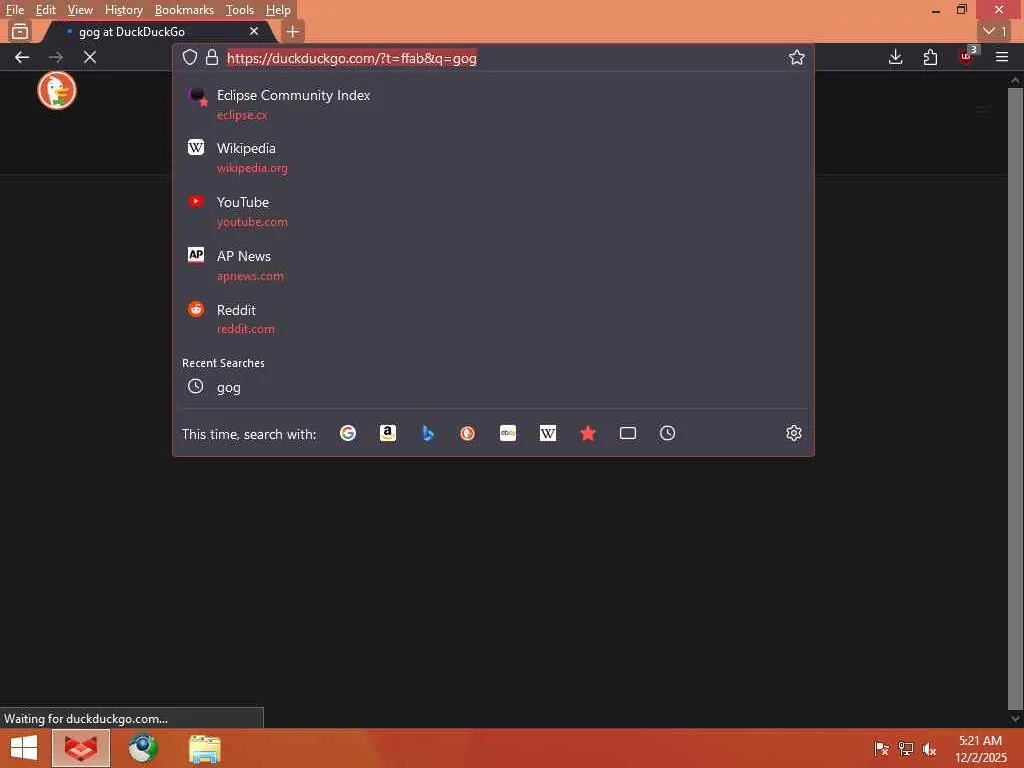Open the network tray icon
This screenshot has width=1024, height=768.
[x=906, y=748]
